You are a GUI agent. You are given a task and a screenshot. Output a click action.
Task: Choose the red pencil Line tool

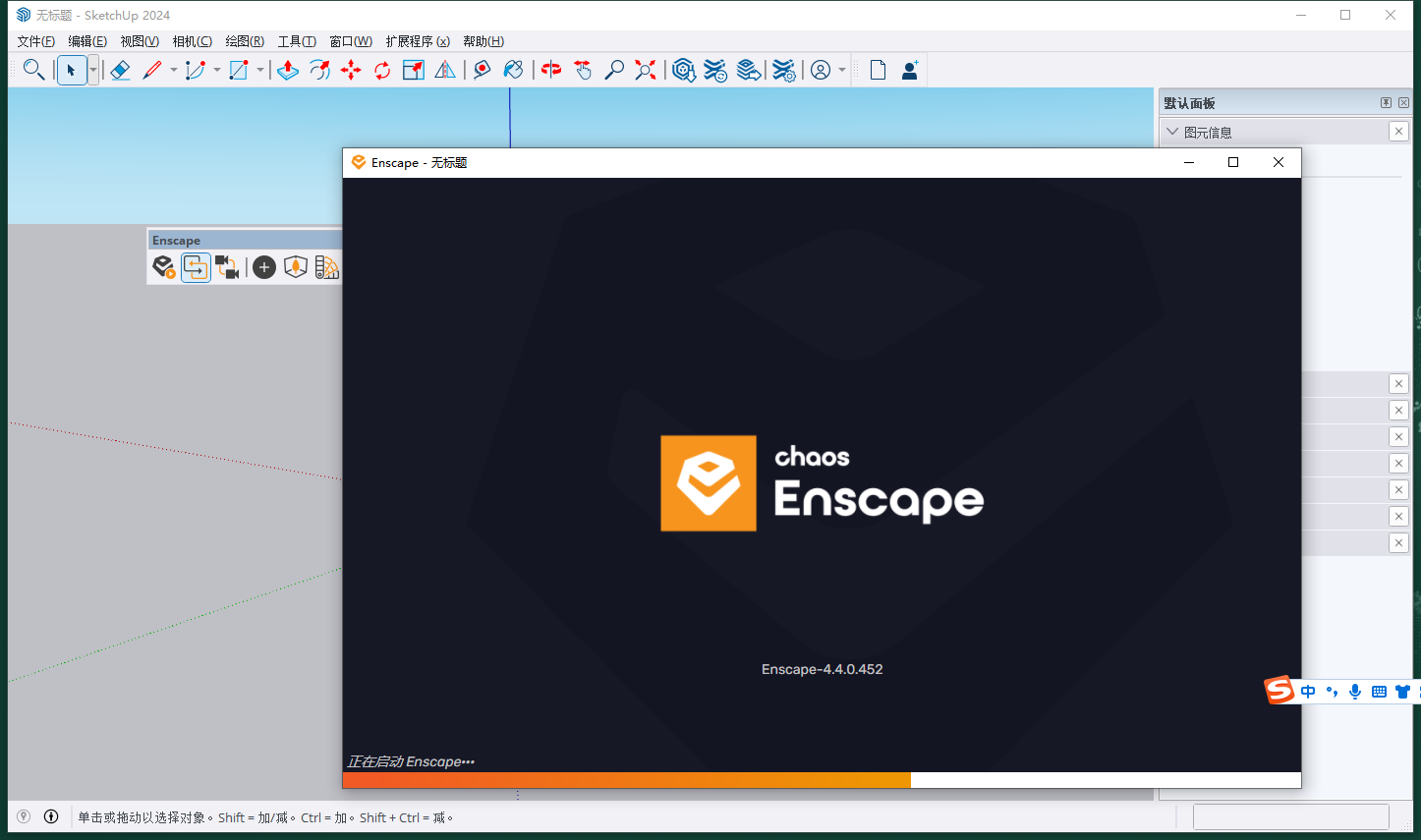click(x=152, y=70)
